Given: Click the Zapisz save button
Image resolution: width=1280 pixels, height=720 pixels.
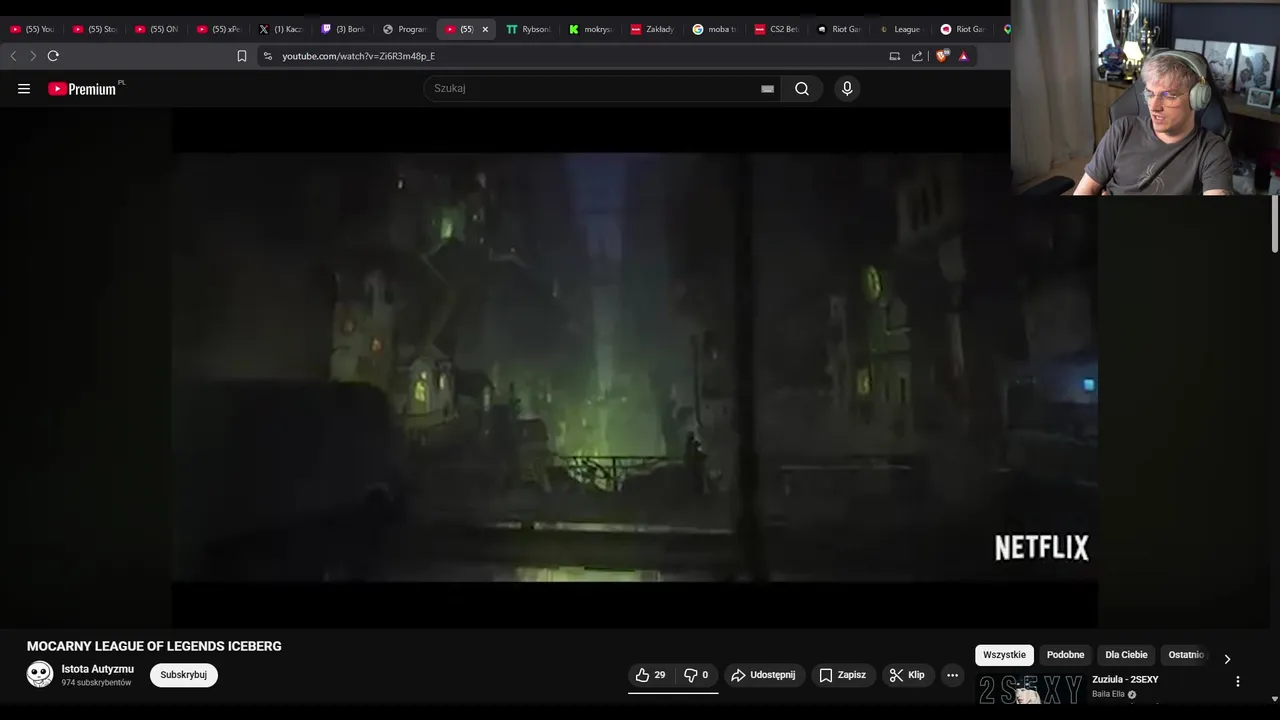Looking at the screenshot, I should (x=843, y=675).
